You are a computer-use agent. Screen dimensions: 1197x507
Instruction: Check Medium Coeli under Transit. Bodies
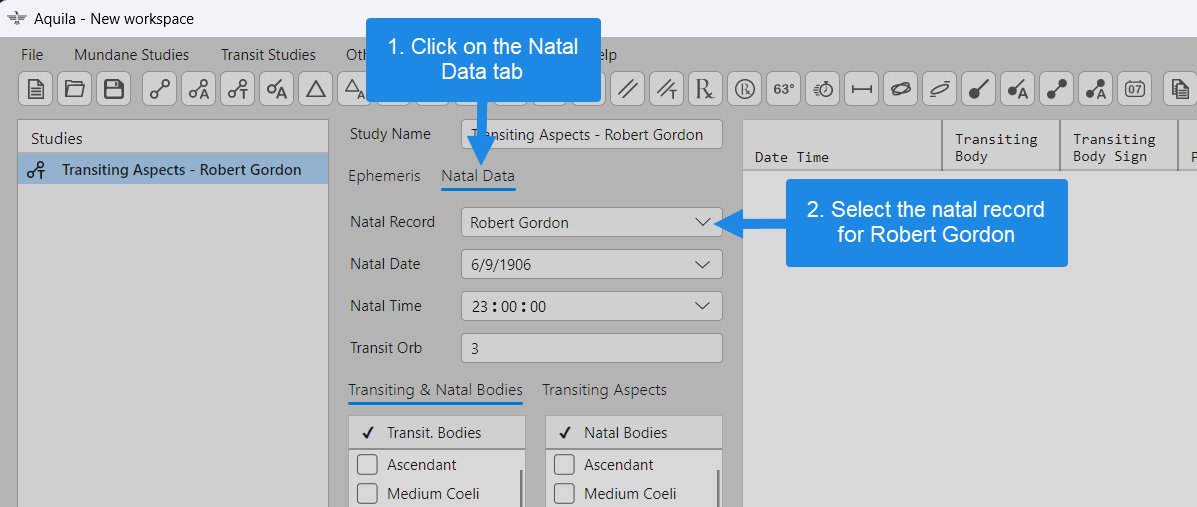(x=367, y=494)
